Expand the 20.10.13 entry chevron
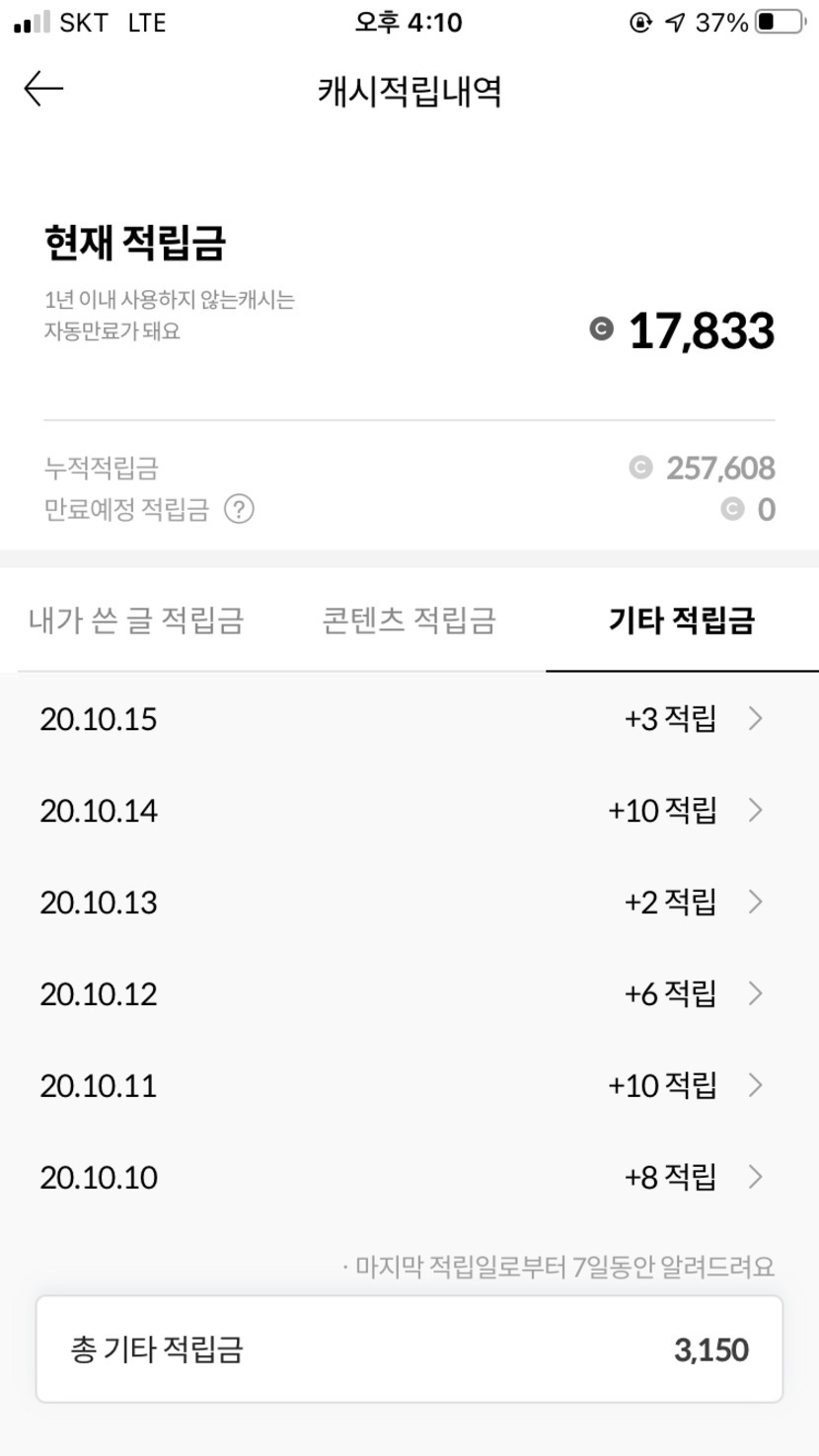The image size is (819, 1456). pos(756,902)
